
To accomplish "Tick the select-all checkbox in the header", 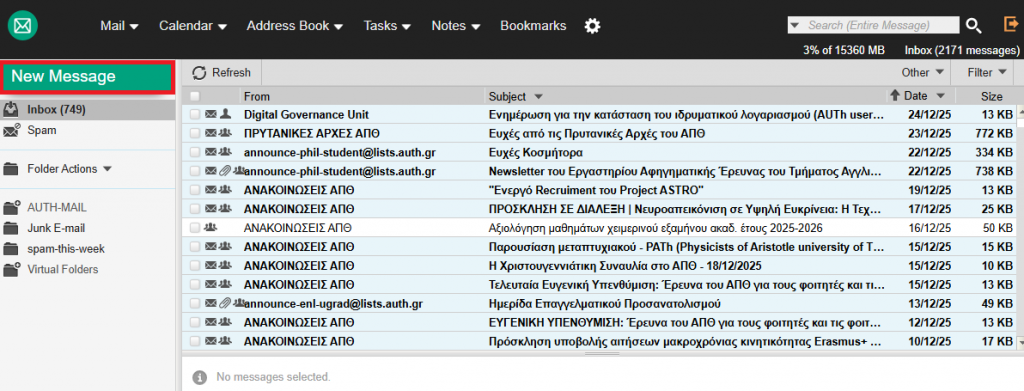I will click(x=195, y=96).
